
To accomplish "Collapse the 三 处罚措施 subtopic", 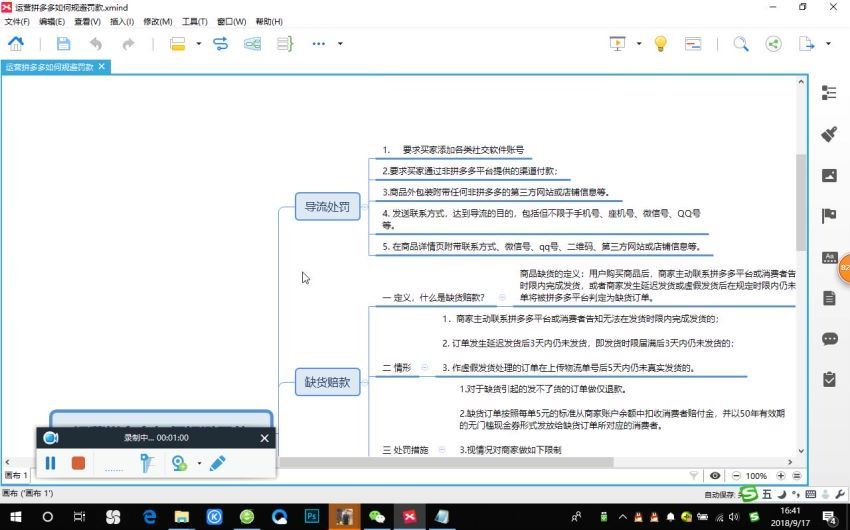I will tap(442, 449).
